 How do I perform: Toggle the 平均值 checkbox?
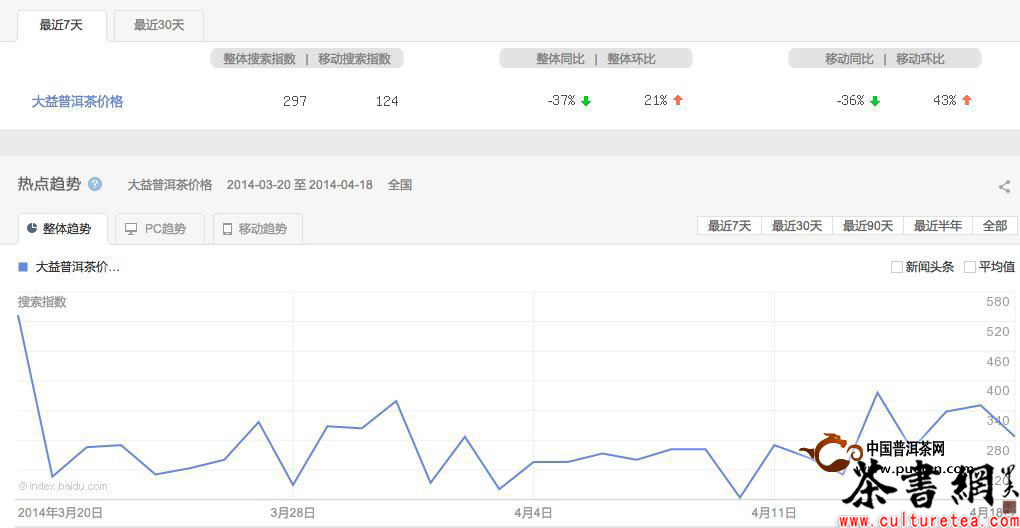pyautogui.click(x=969, y=267)
